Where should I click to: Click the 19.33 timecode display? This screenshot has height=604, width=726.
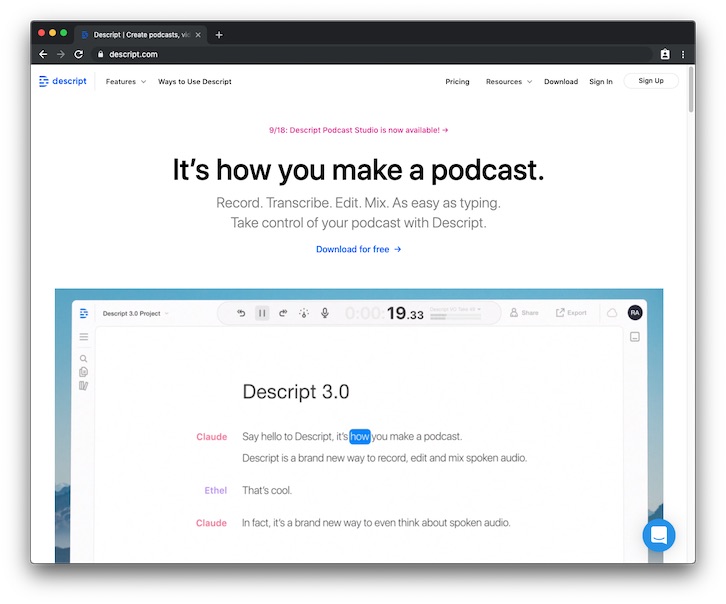coord(384,313)
